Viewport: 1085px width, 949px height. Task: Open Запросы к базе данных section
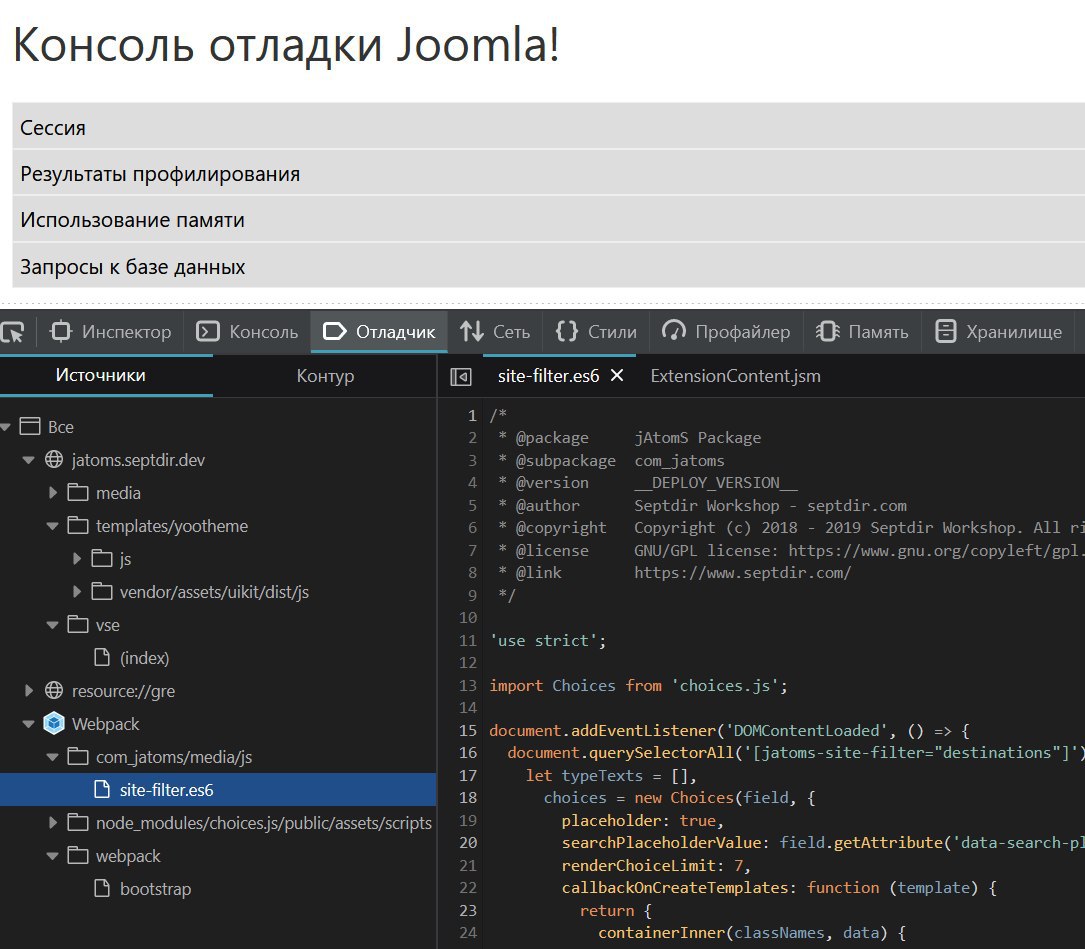click(133, 267)
